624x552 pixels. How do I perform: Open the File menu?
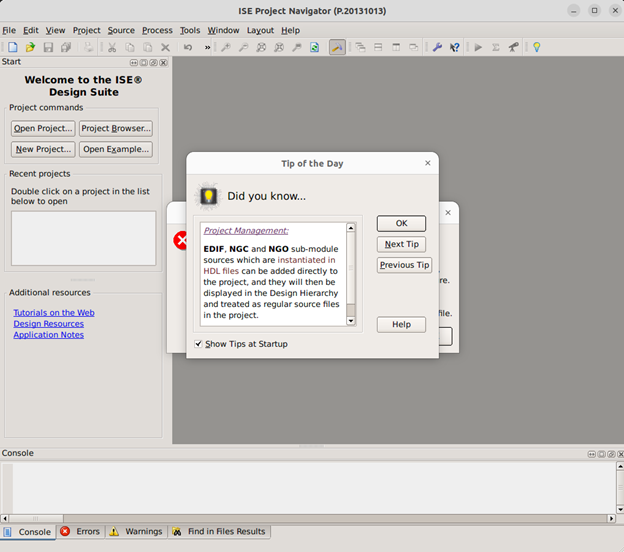[x=9, y=30]
